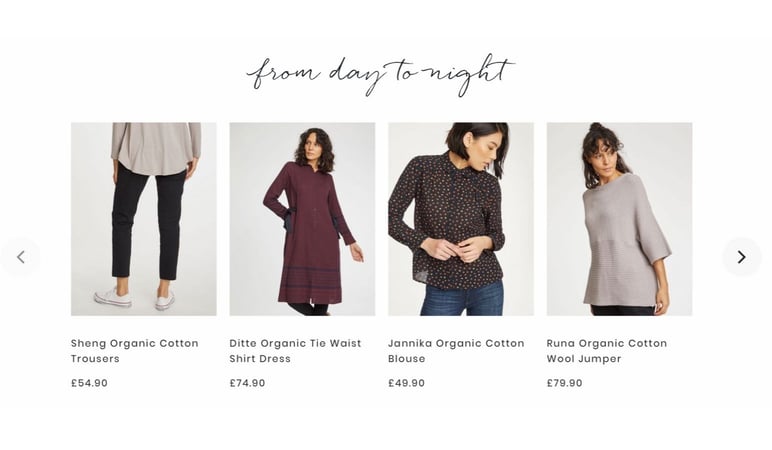Open the Runa Organic Cotton Wool Jumper photo

pyautogui.click(x=619, y=219)
